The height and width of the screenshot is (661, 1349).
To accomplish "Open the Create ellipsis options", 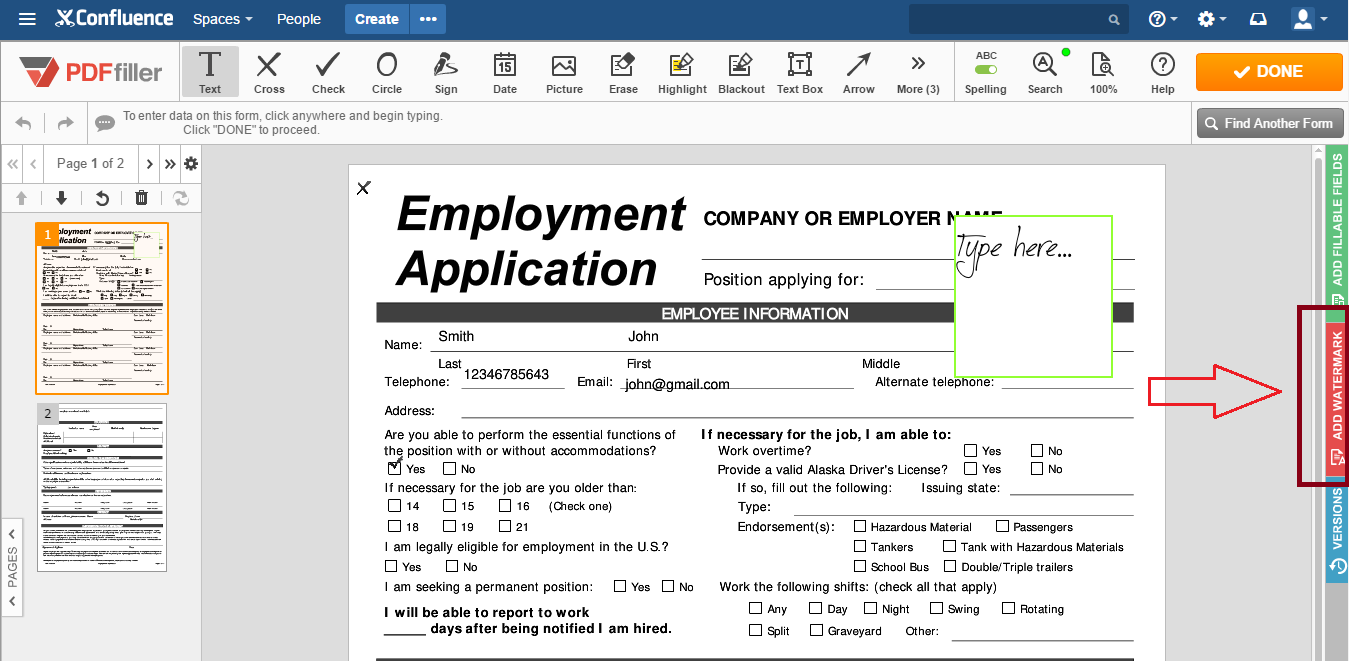I will 429,19.
